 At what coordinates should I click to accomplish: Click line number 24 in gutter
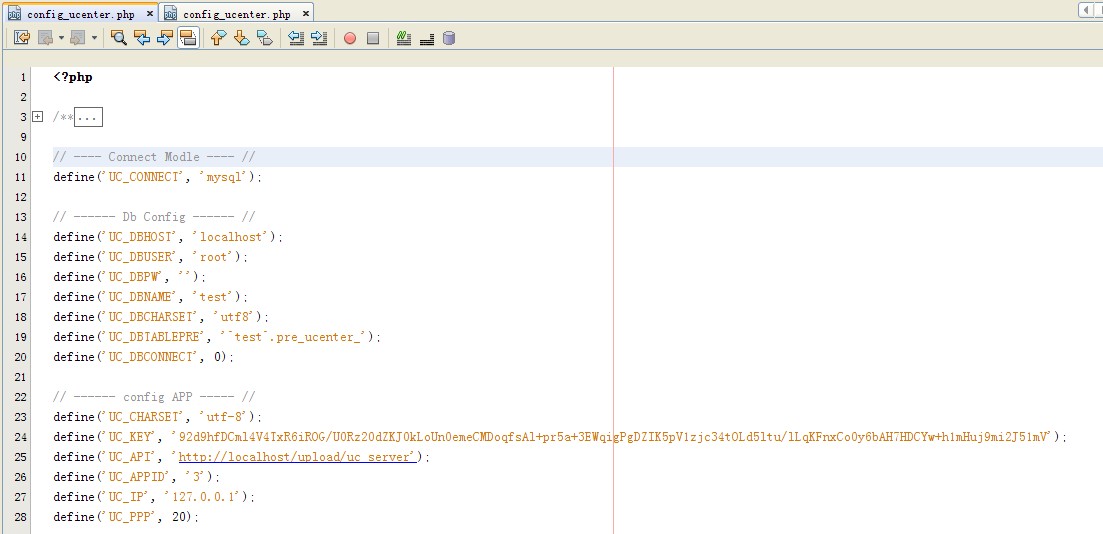pos(20,437)
